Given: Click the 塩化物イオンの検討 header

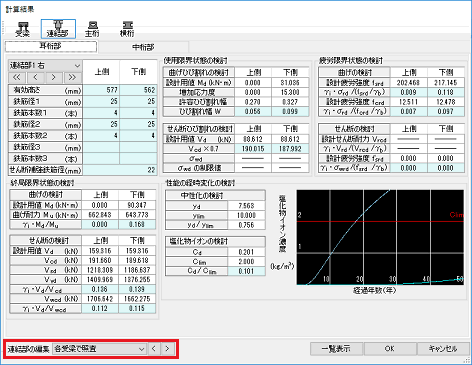Looking at the screenshot, I should (x=215, y=242).
